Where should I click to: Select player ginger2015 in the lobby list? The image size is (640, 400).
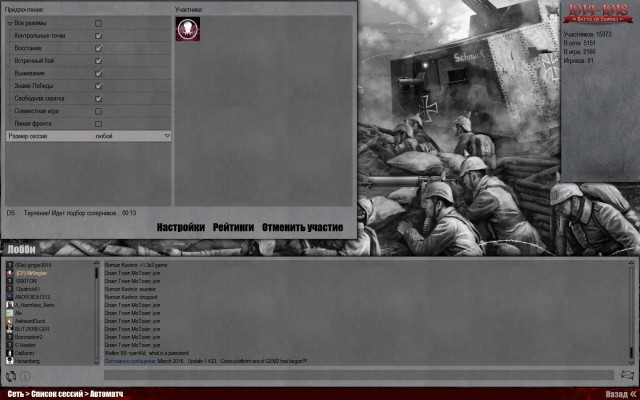33,265
